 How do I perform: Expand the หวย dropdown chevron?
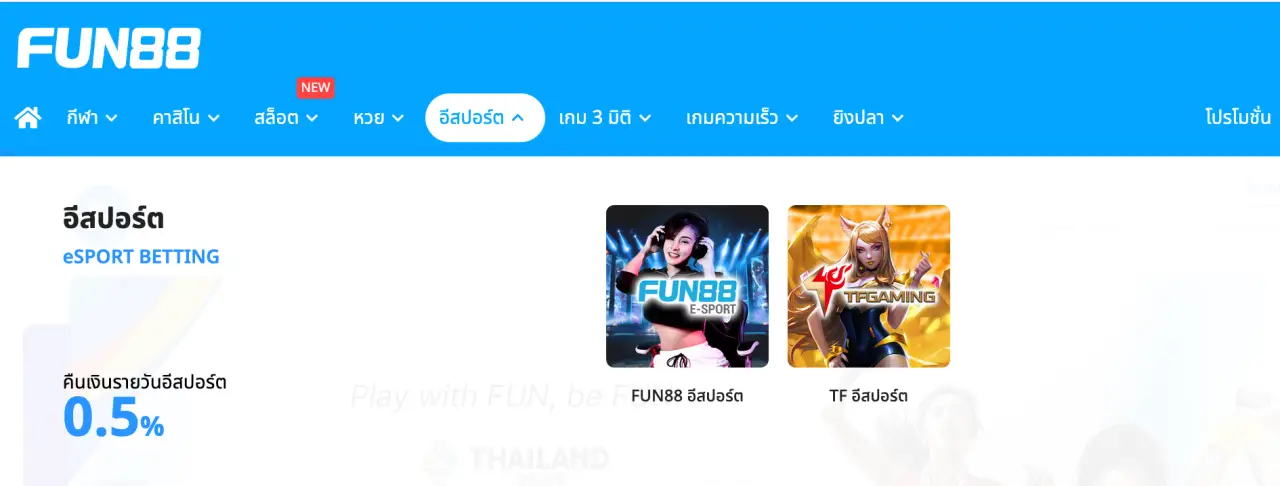click(x=398, y=118)
